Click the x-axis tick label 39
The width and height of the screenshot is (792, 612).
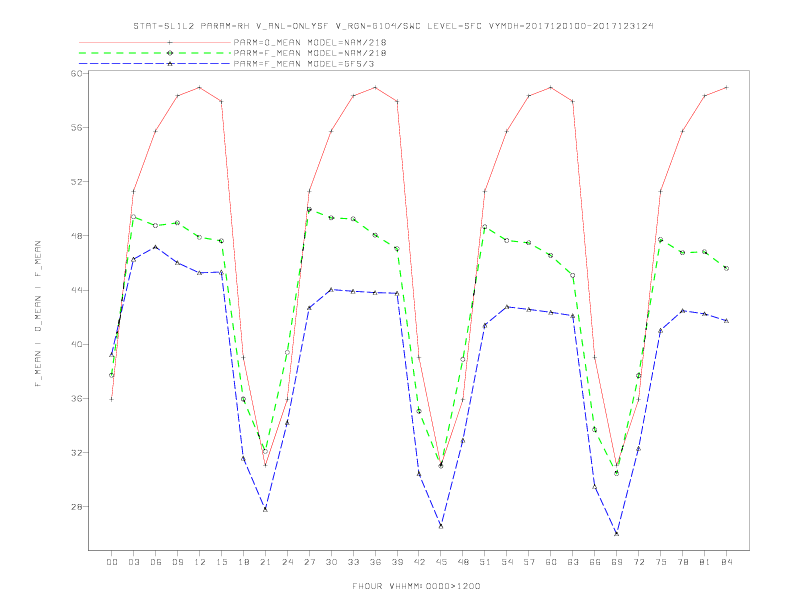tap(397, 562)
